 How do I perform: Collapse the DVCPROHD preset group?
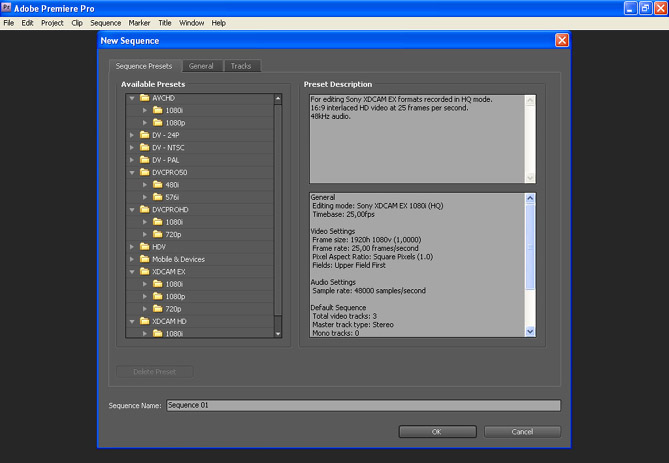pyautogui.click(x=131, y=210)
